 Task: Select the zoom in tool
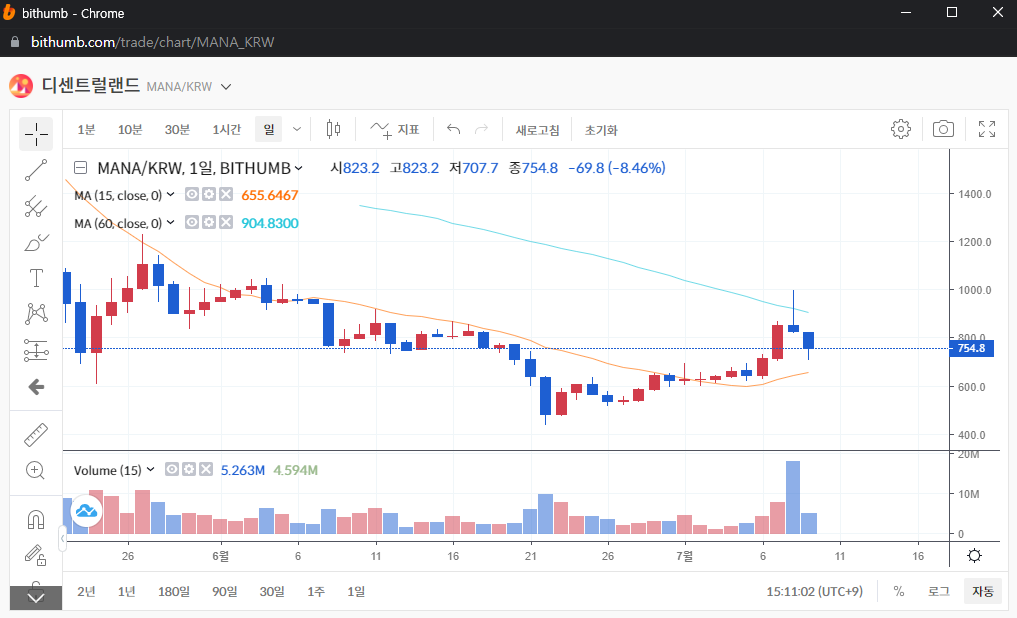(x=35, y=470)
